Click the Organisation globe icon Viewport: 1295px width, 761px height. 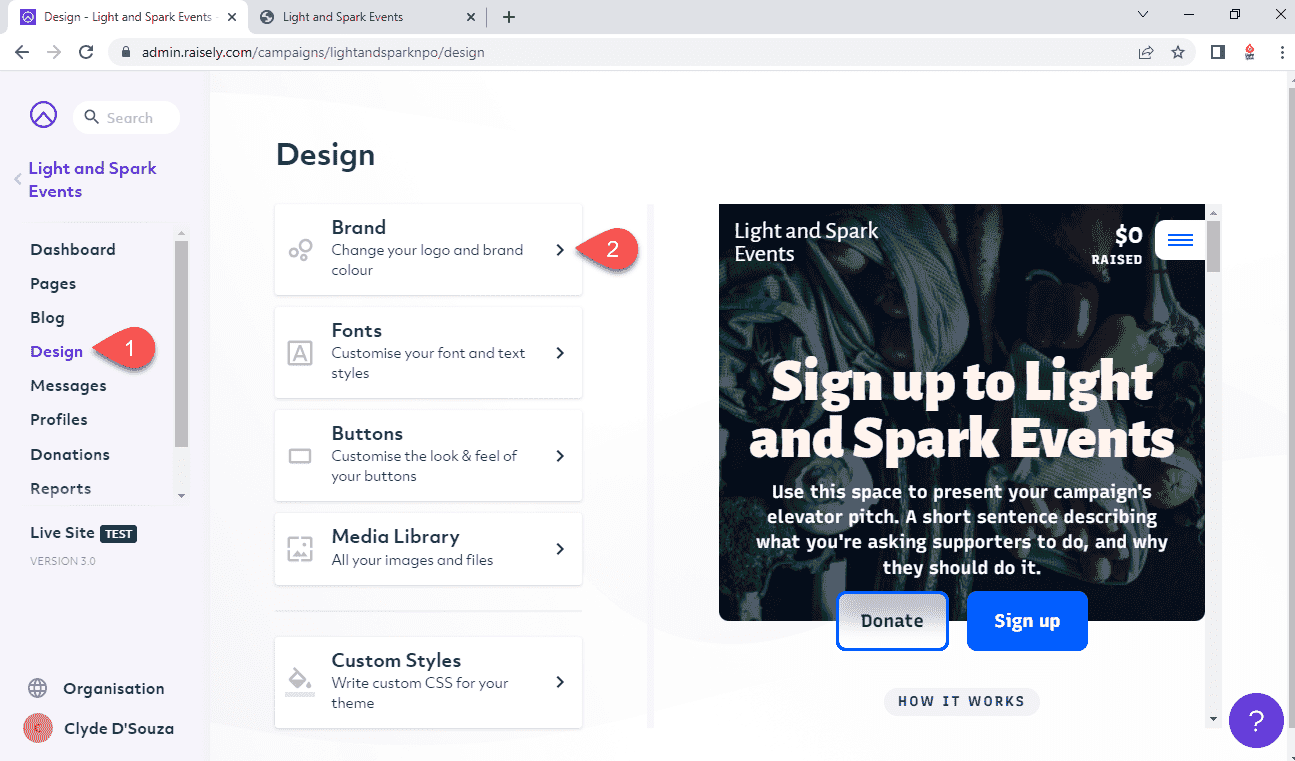38,688
